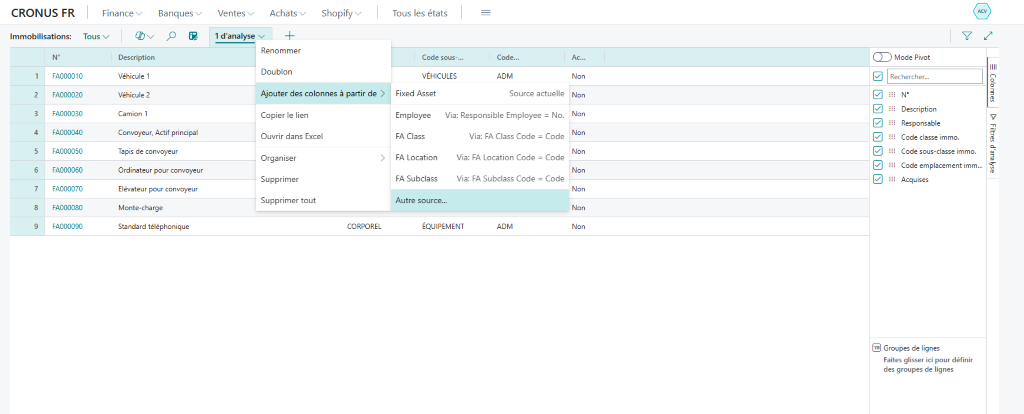Select Autre source... from submenu

pyautogui.click(x=421, y=200)
